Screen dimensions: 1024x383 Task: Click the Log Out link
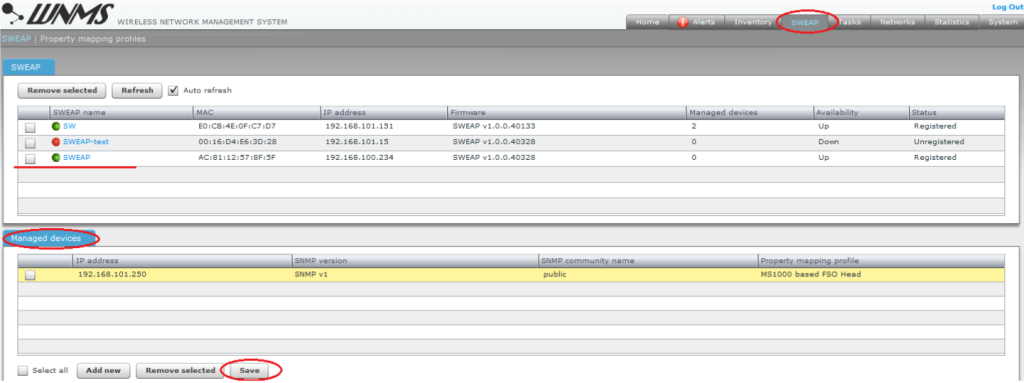pyautogui.click(x=1007, y=7)
